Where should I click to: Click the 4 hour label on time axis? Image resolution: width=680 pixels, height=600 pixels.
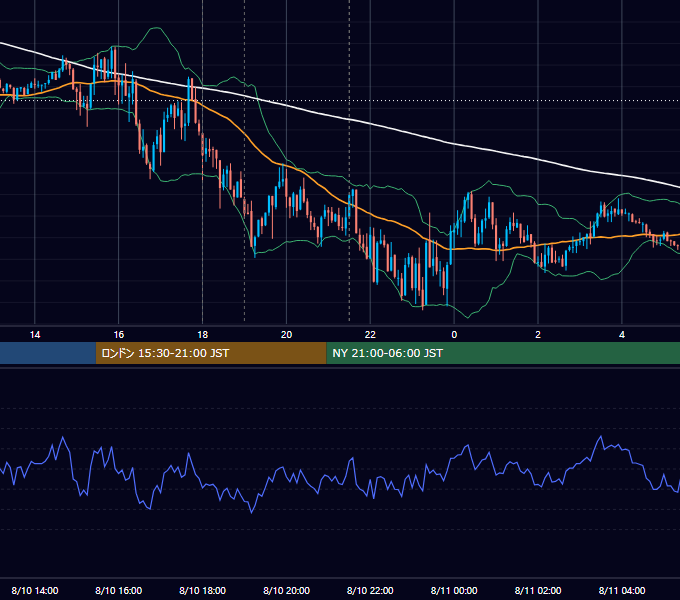622,335
